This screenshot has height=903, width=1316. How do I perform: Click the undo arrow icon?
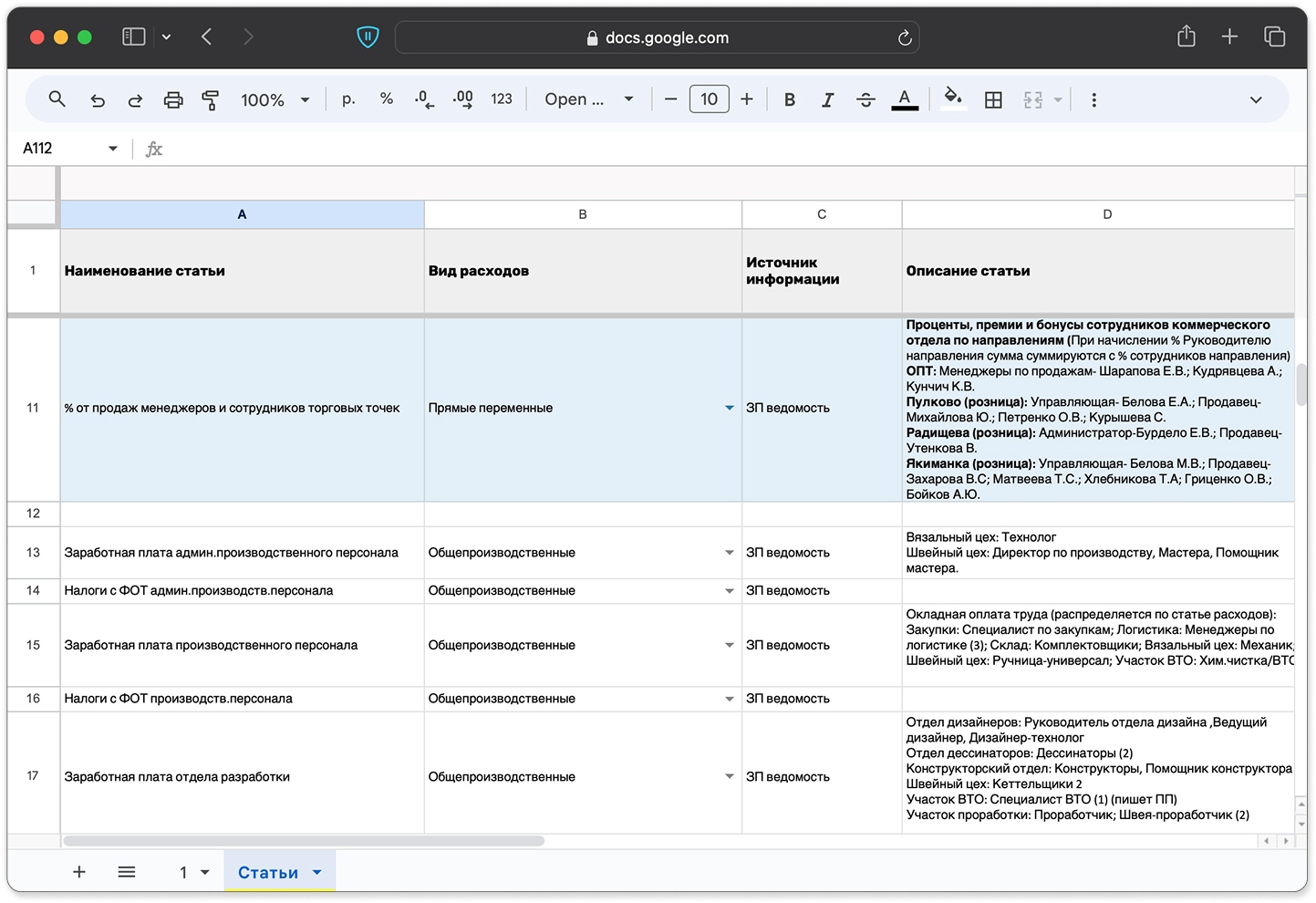[98, 100]
